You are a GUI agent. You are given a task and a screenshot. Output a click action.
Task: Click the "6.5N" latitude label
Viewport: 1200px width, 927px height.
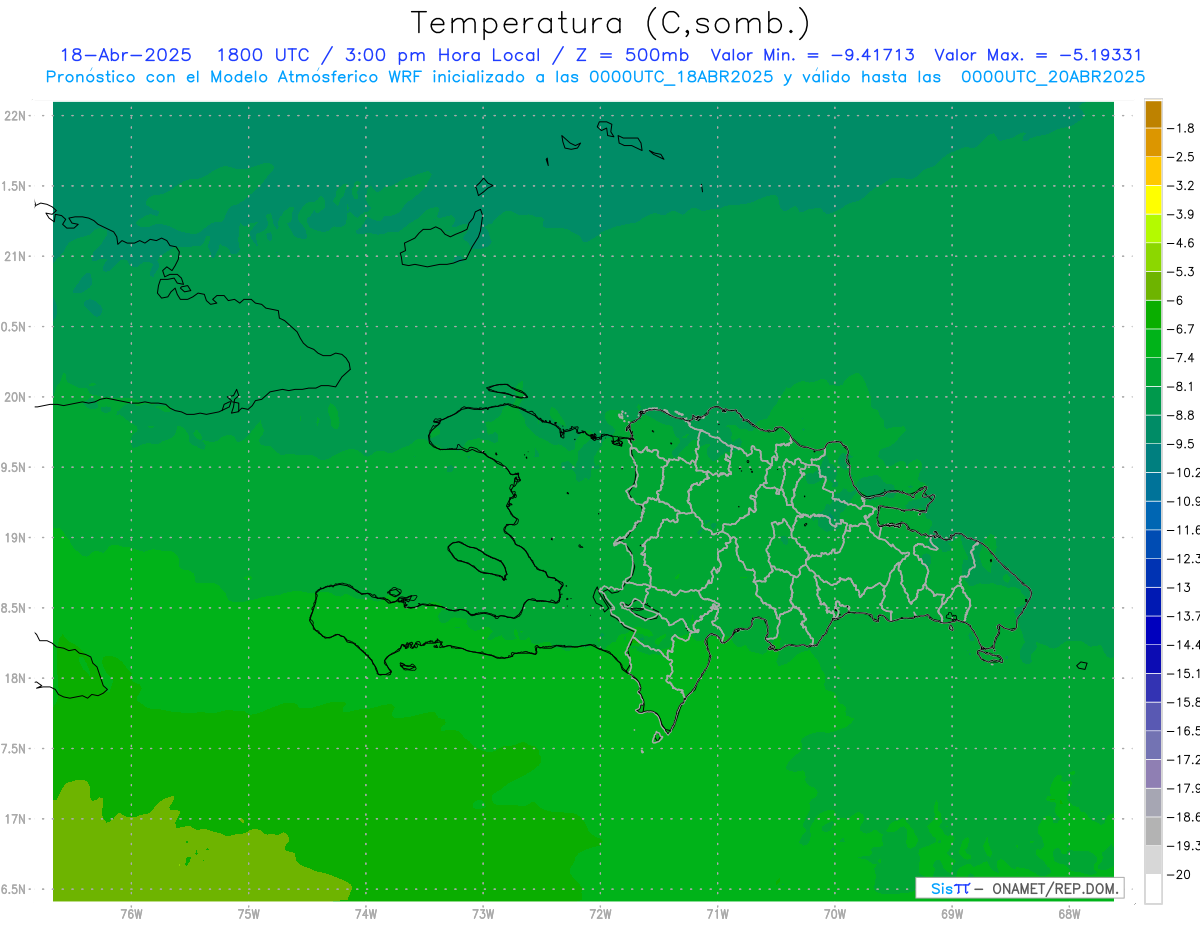(14, 889)
